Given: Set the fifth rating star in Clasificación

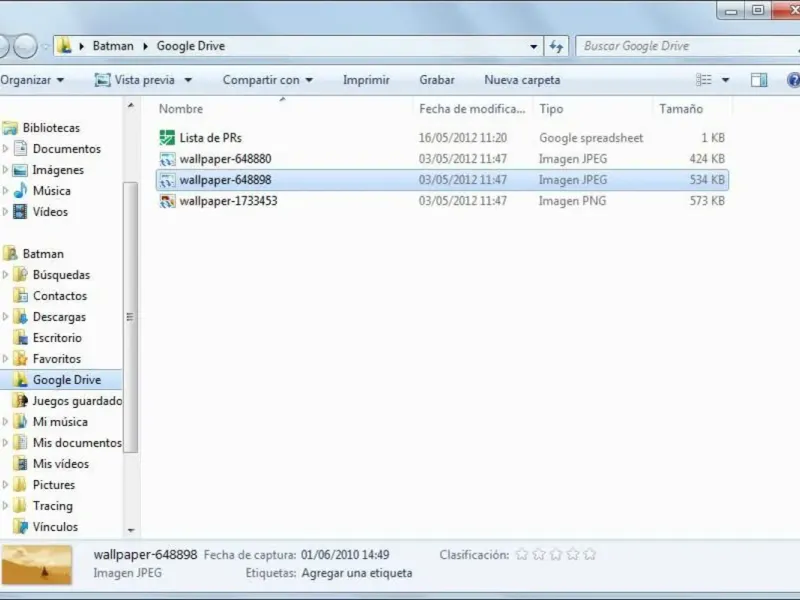Looking at the screenshot, I should pyautogui.click(x=590, y=554).
